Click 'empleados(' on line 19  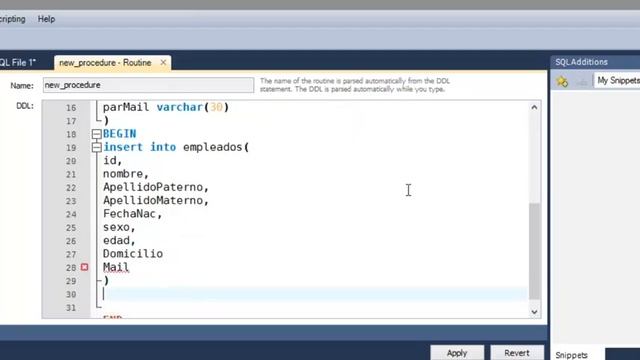click(216, 147)
